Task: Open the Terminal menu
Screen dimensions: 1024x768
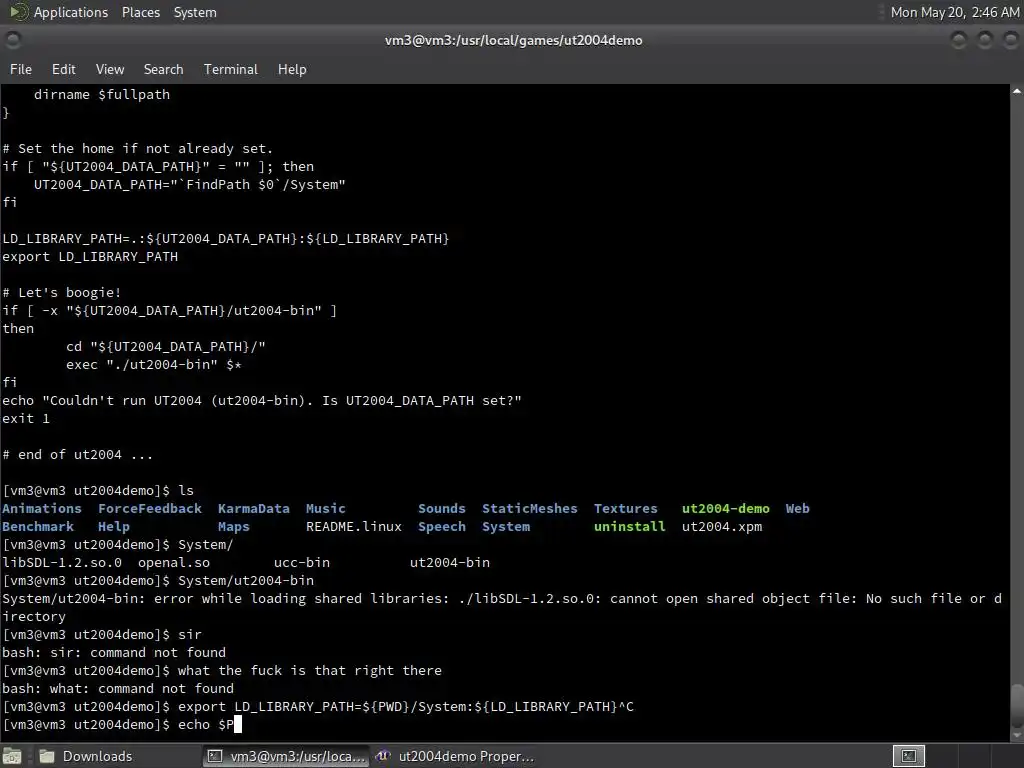Action: point(231,69)
